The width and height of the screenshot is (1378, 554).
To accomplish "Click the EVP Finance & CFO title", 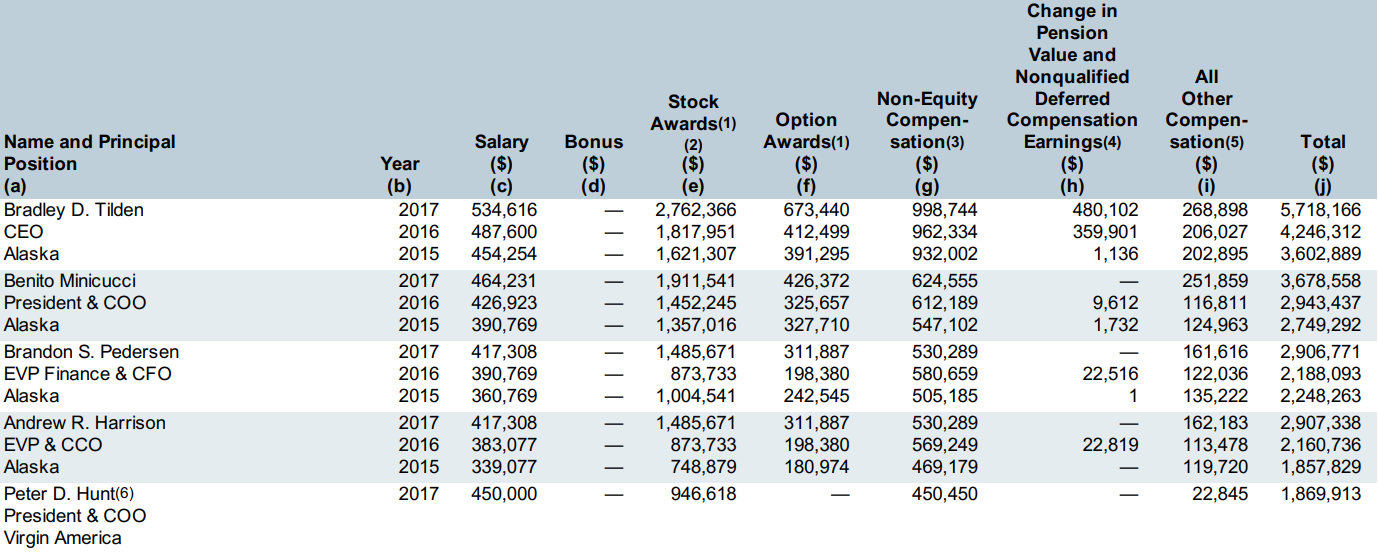I will [88, 374].
